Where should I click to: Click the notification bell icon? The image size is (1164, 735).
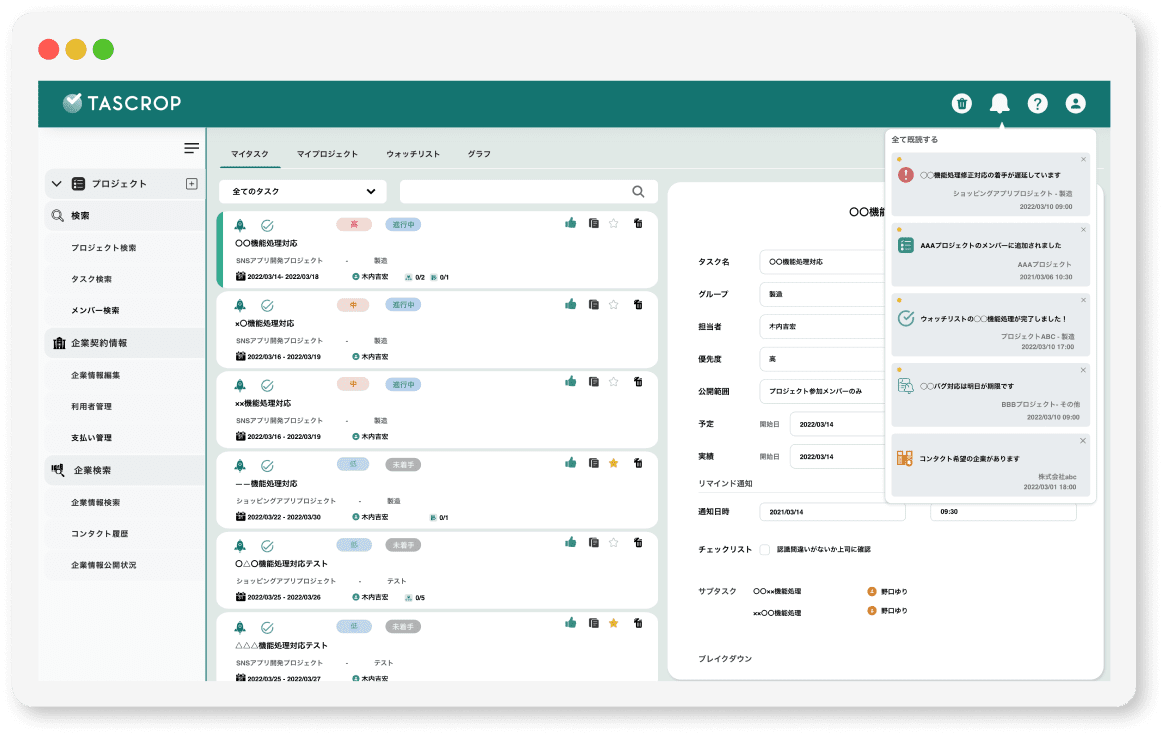tap(999, 103)
